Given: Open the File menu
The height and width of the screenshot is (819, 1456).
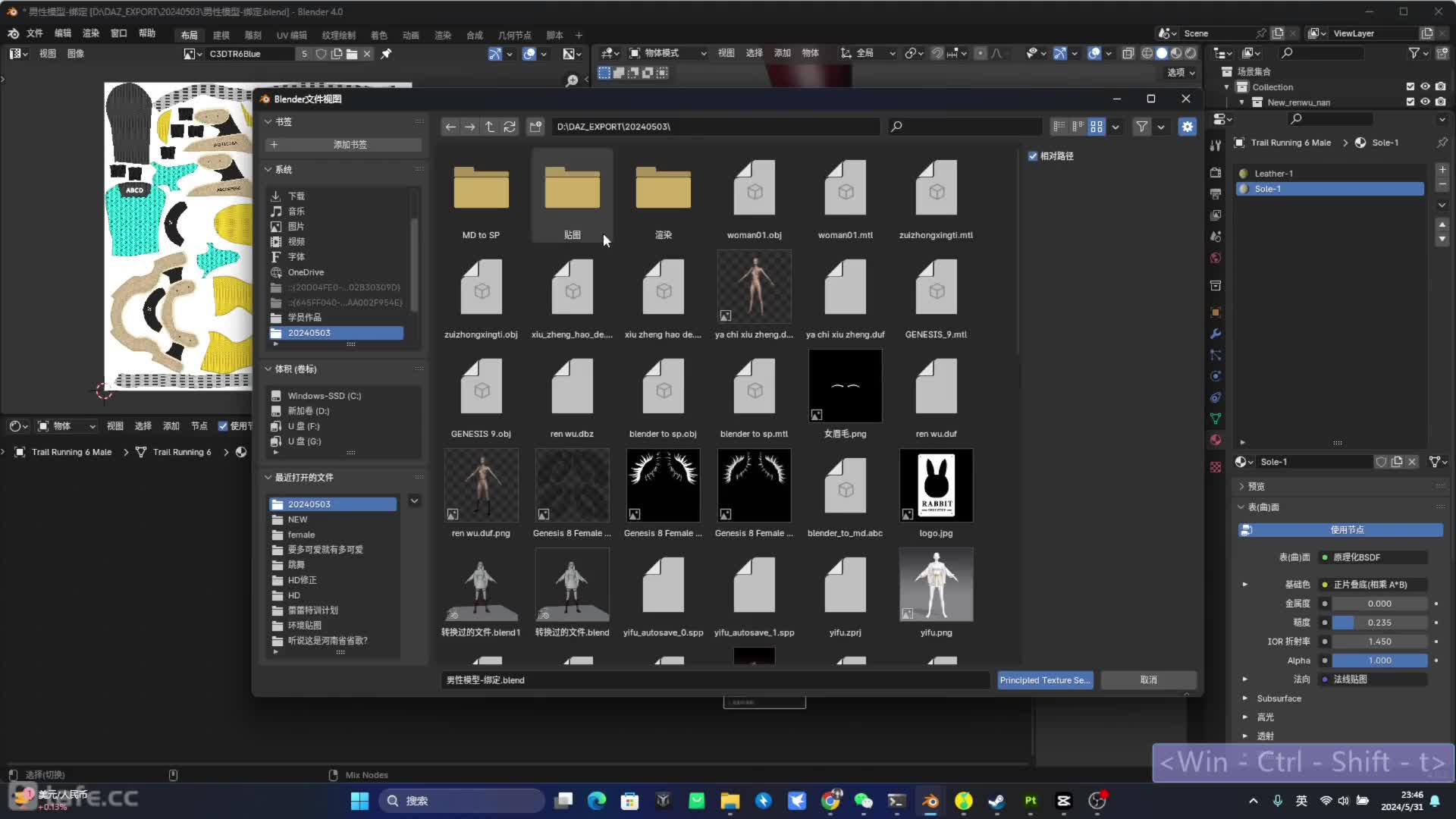Looking at the screenshot, I should tap(35, 33).
